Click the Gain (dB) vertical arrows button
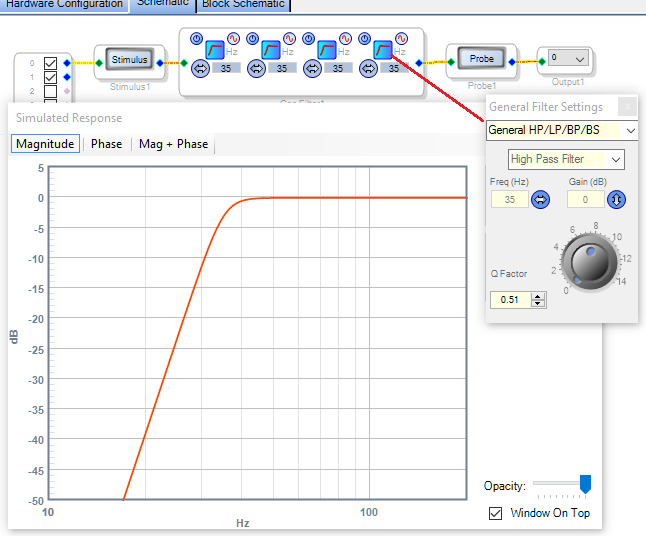646x536 pixels. [x=617, y=200]
